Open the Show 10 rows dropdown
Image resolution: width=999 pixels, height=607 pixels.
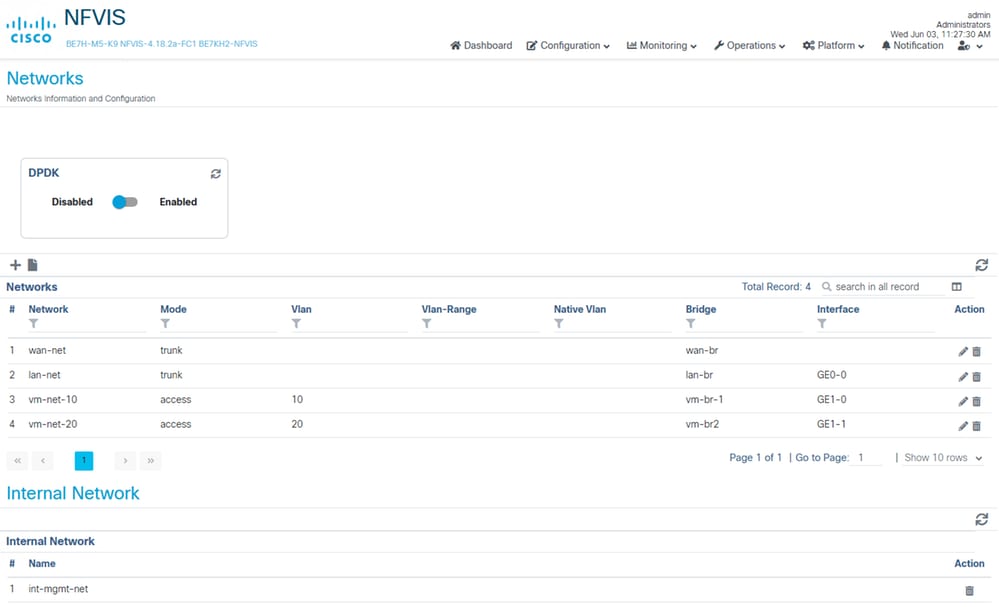(x=944, y=458)
